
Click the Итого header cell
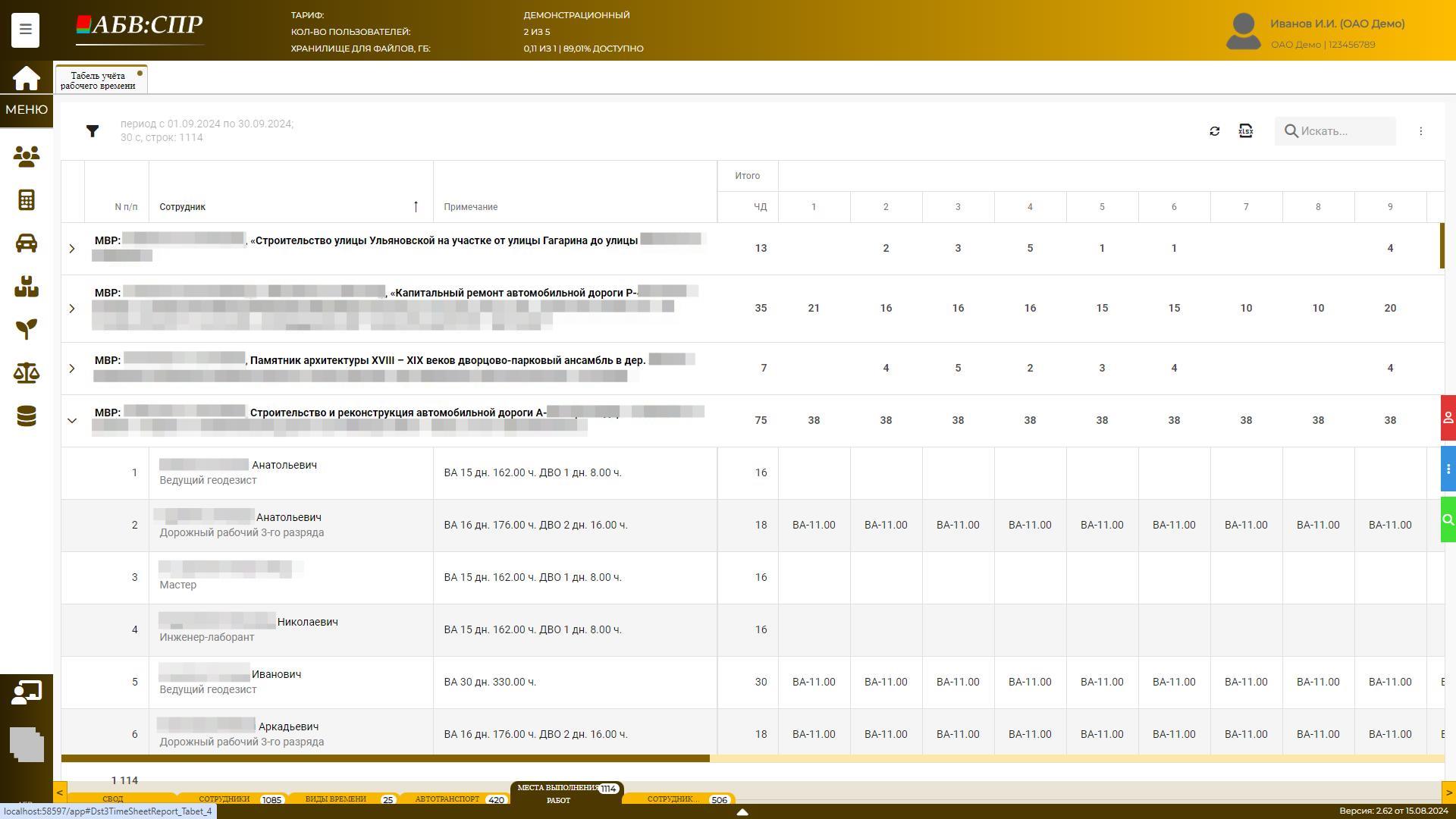(x=747, y=176)
